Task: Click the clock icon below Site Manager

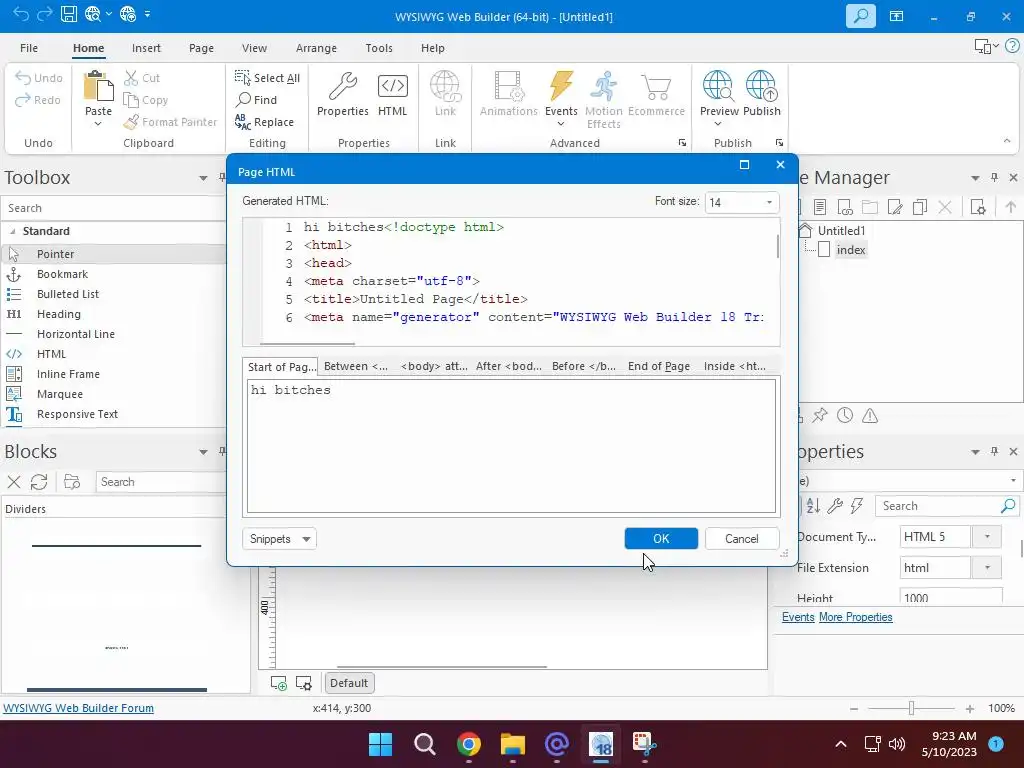Action: (x=845, y=415)
